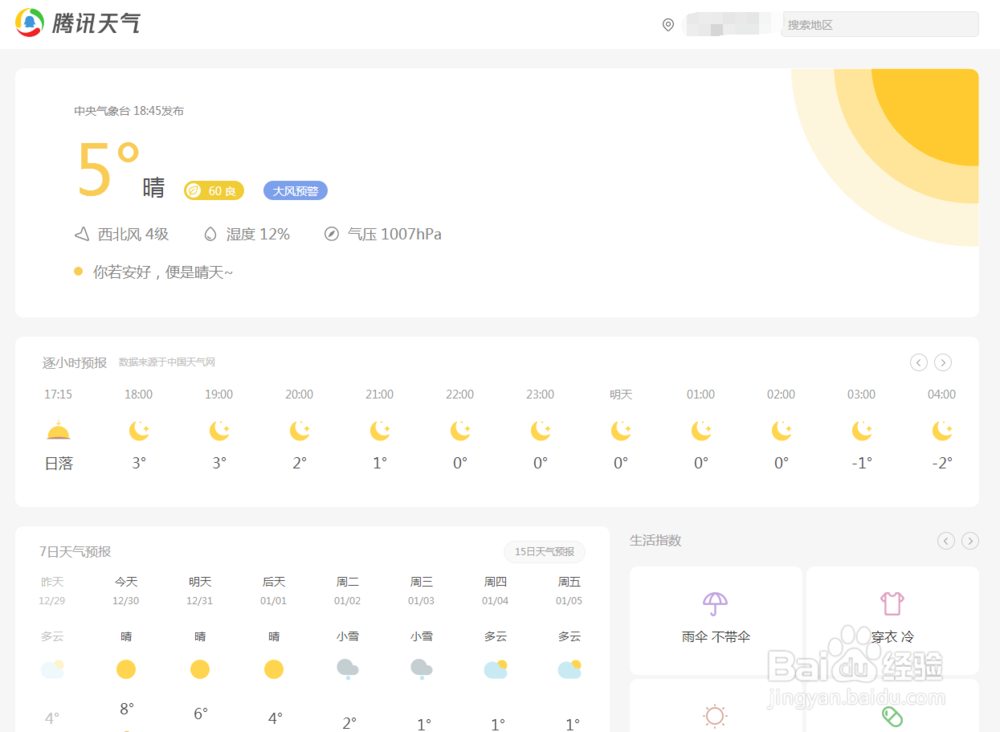The image size is (1000, 732).
Task: Click the sun UV index icon
Action: coord(715,715)
